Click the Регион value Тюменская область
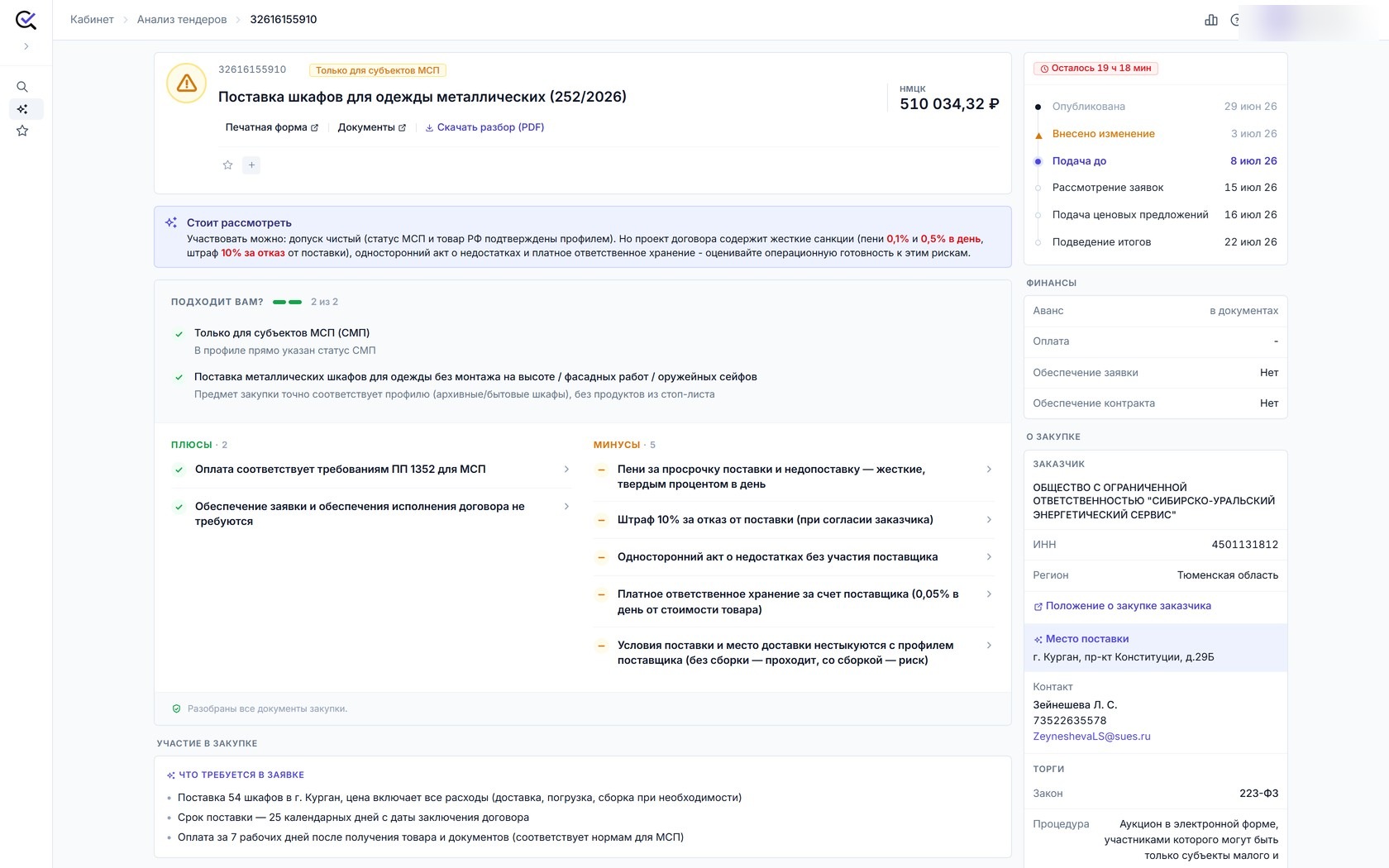 [1228, 575]
